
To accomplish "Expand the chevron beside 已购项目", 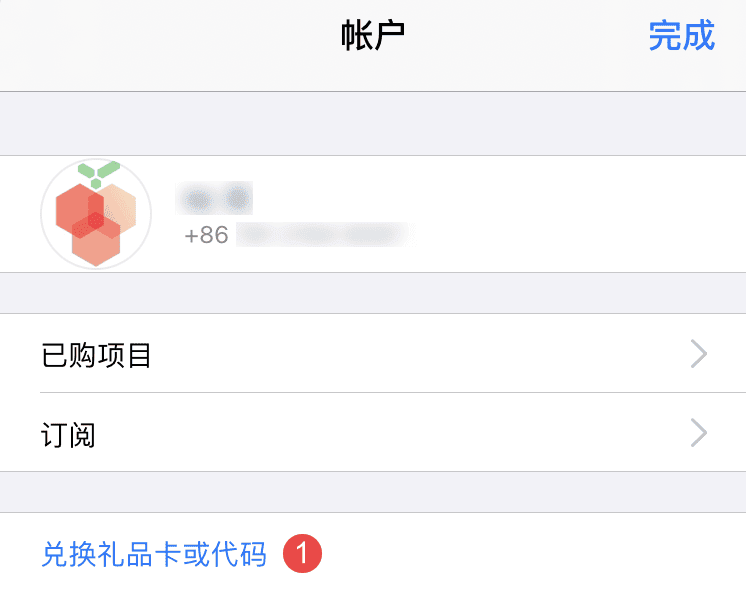I will coord(699,354).
